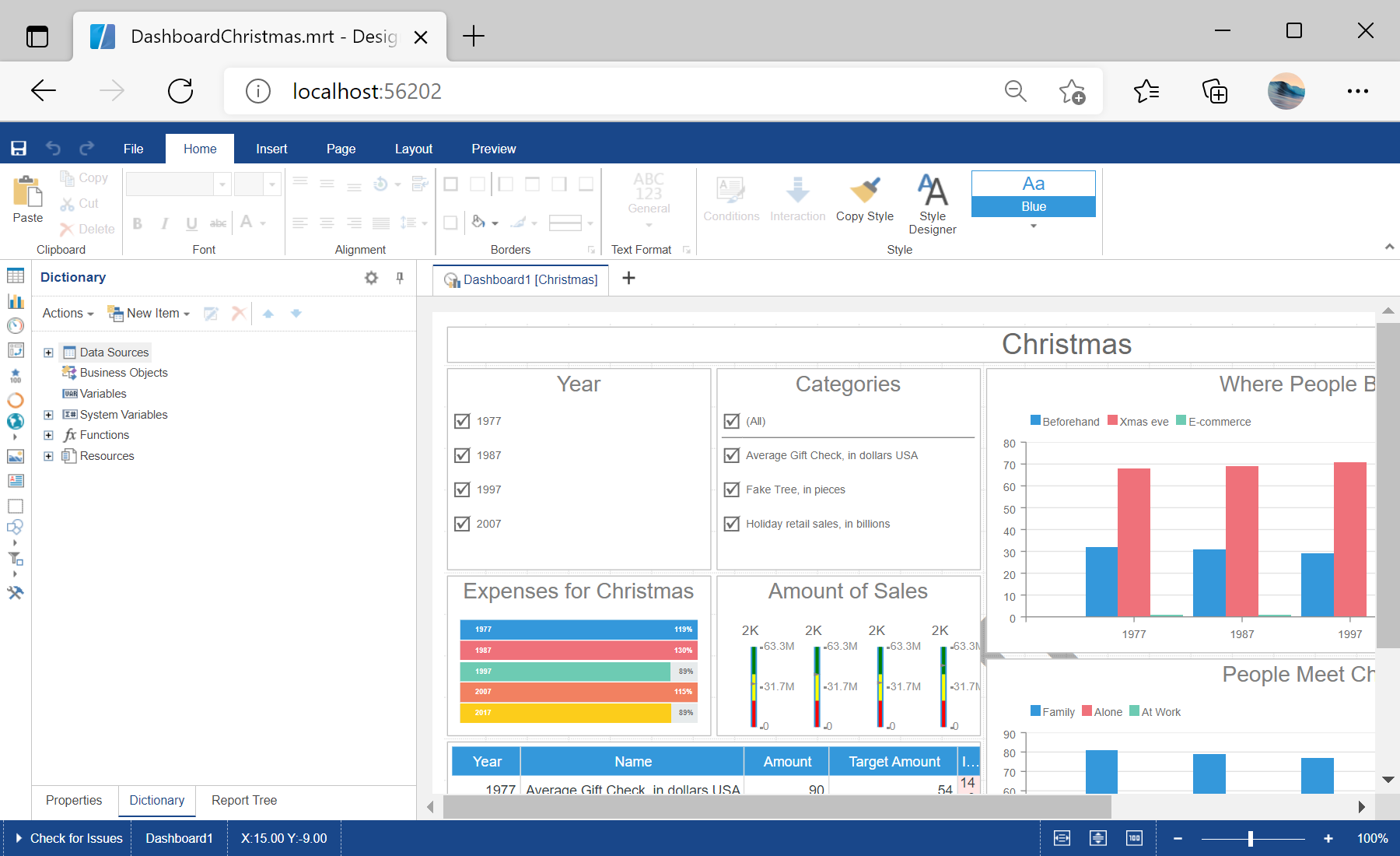Open the Report Tree tab
1400x856 pixels.
coord(244,801)
